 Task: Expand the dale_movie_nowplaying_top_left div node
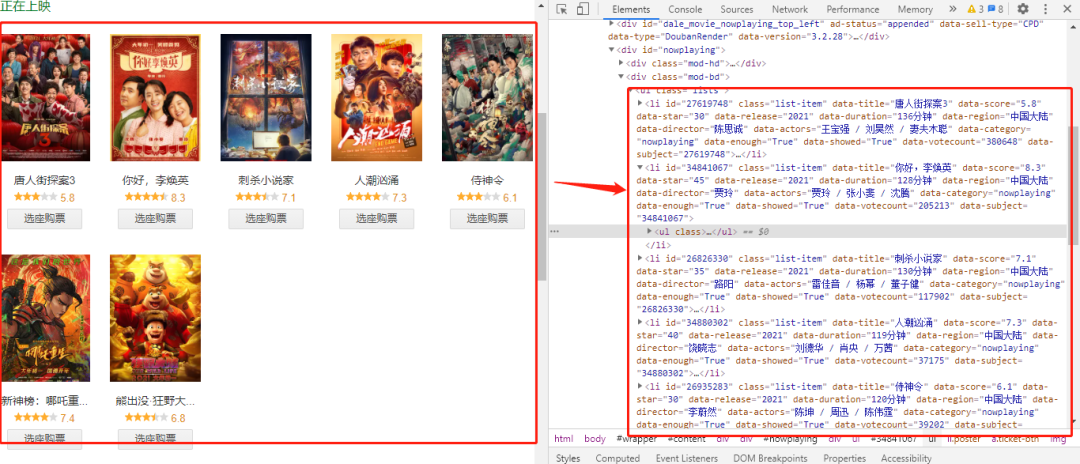(x=612, y=23)
